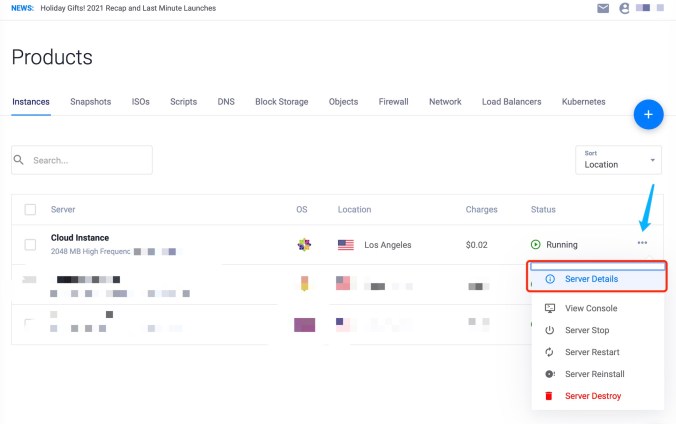
Task: Click the View Console monitor icon
Action: [549, 308]
